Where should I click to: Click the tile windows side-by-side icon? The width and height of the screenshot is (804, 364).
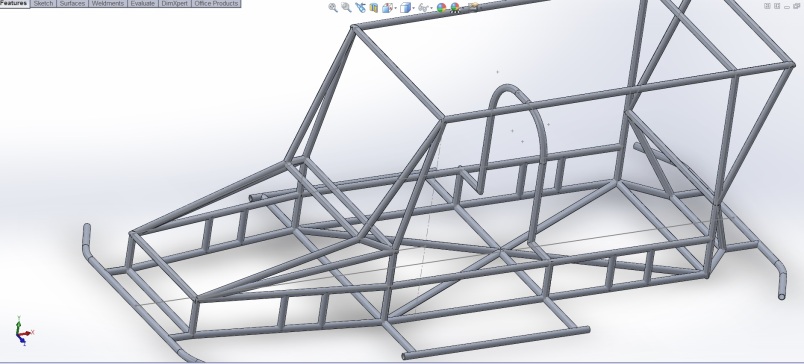(767, 6)
